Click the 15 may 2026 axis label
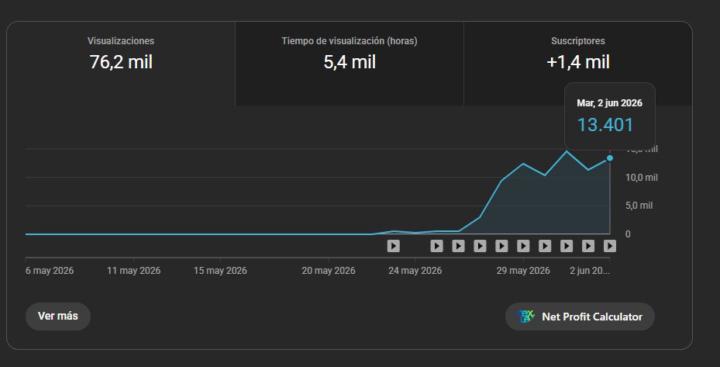The width and height of the screenshot is (720, 367). tap(220, 271)
